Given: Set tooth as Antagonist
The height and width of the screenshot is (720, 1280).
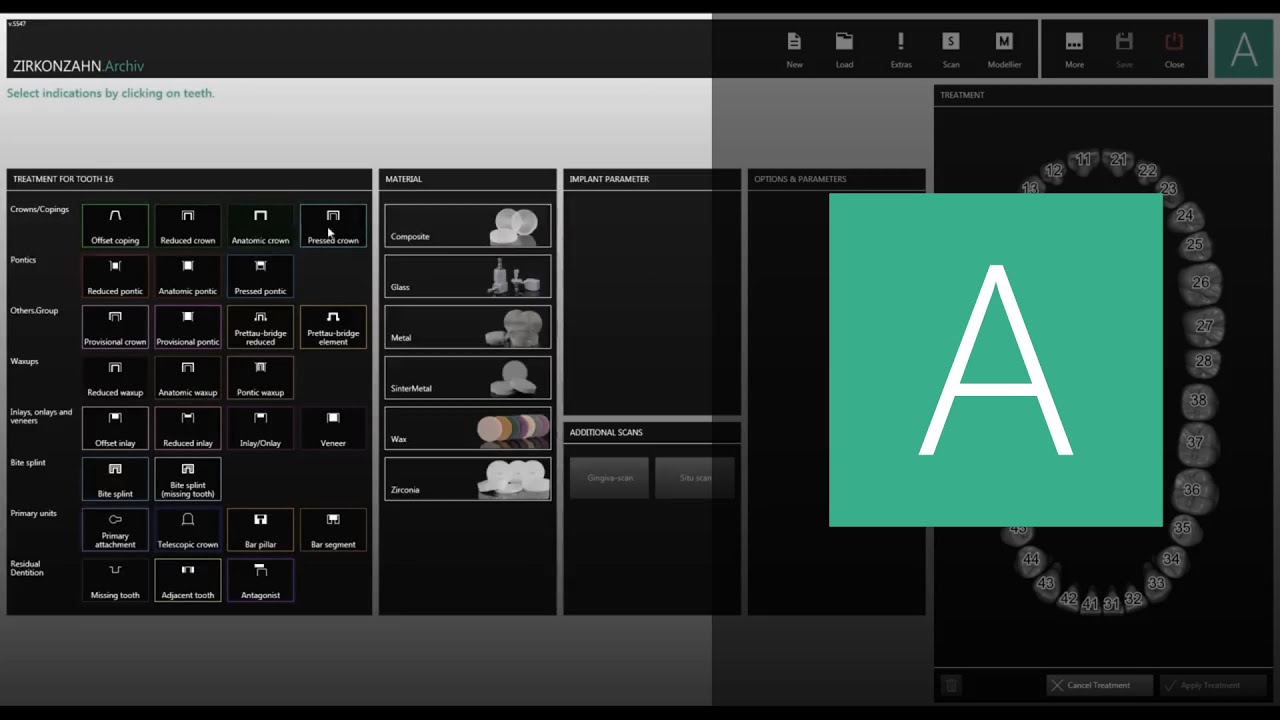Looking at the screenshot, I should (x=260, y=581).
